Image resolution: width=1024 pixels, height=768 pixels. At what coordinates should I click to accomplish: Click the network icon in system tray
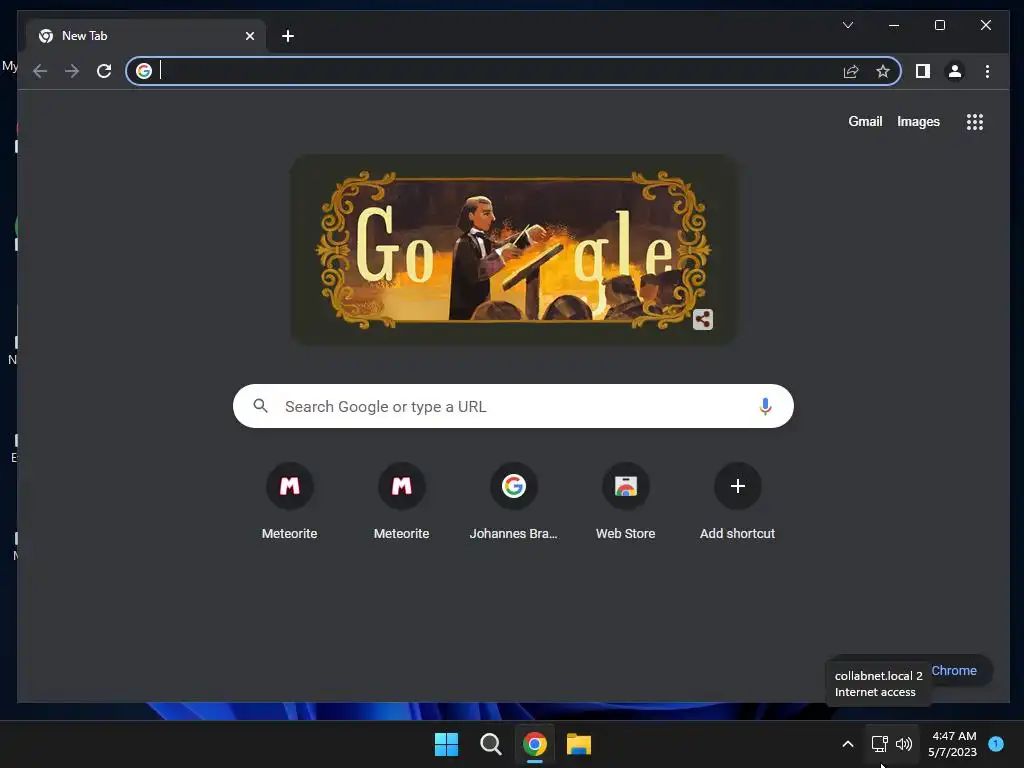click(879, 744)
